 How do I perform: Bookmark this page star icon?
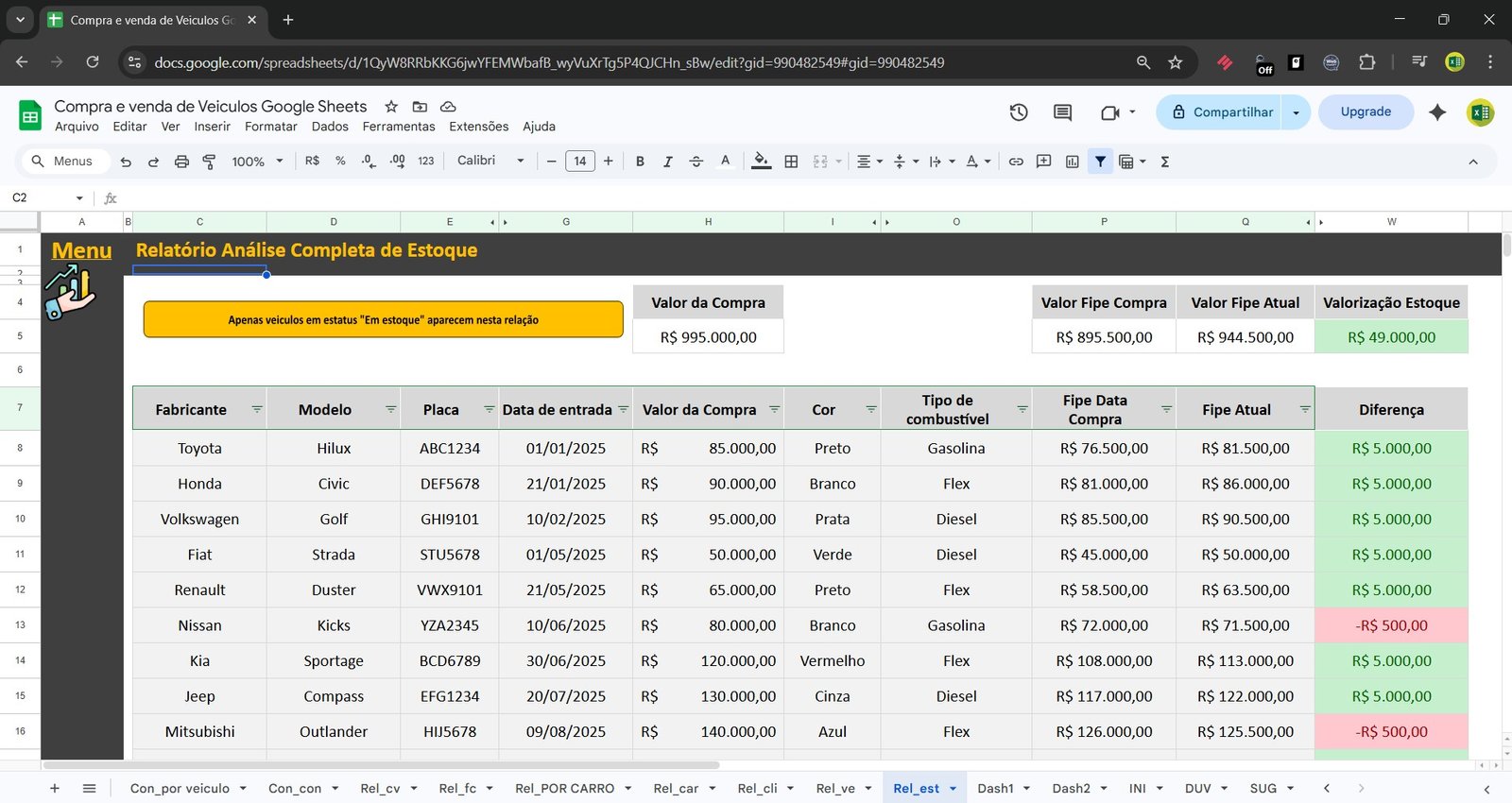(1175, 62)
